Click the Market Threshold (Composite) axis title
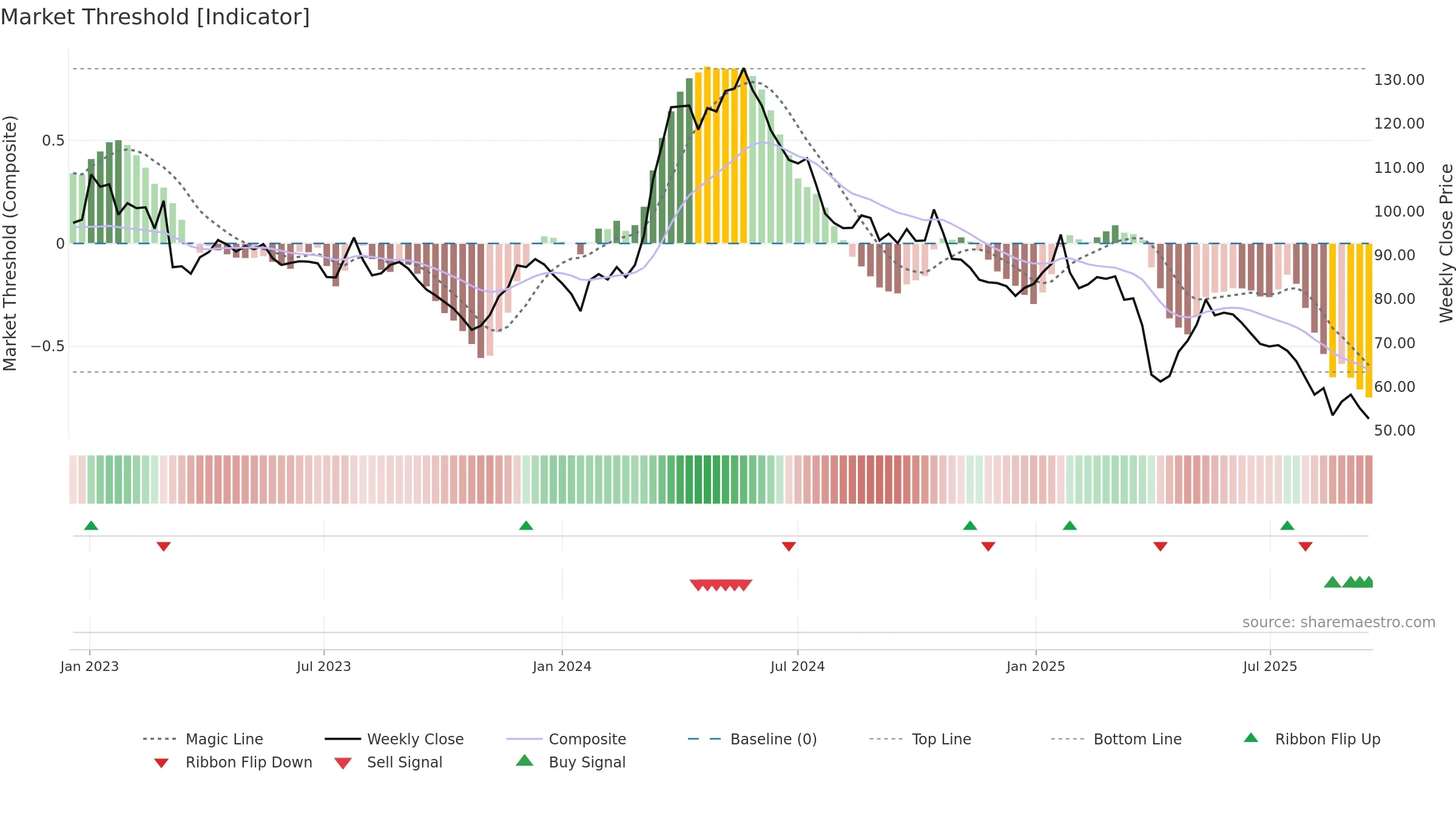 [10, 243]
